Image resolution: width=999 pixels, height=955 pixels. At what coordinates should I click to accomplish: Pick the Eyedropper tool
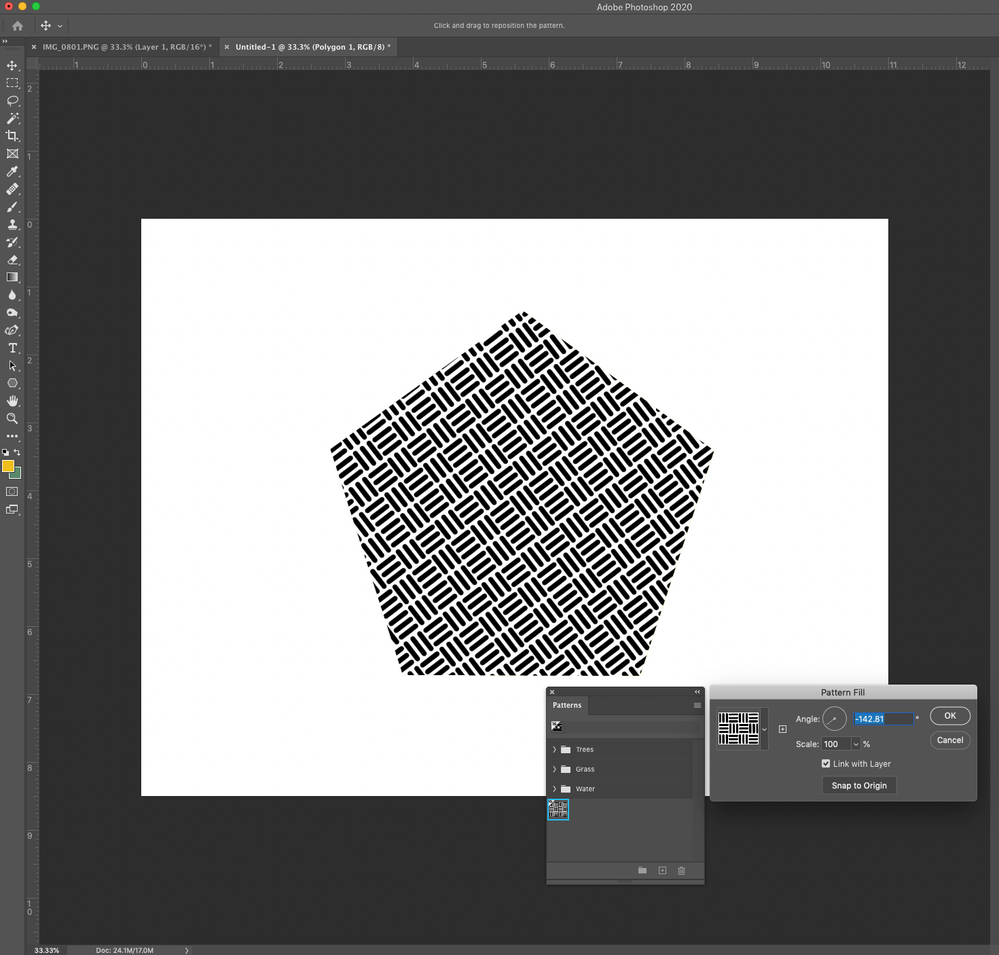(x=12, y=172)
